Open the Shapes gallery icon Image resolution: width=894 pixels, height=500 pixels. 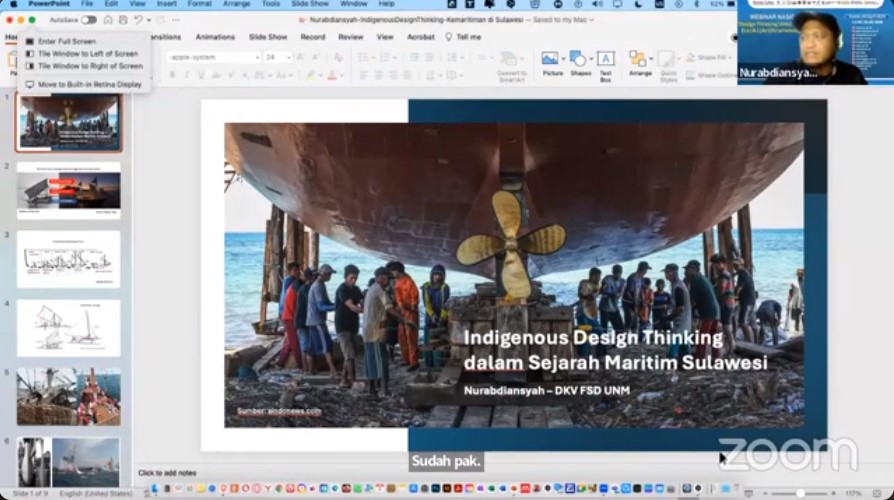point(578,58)
